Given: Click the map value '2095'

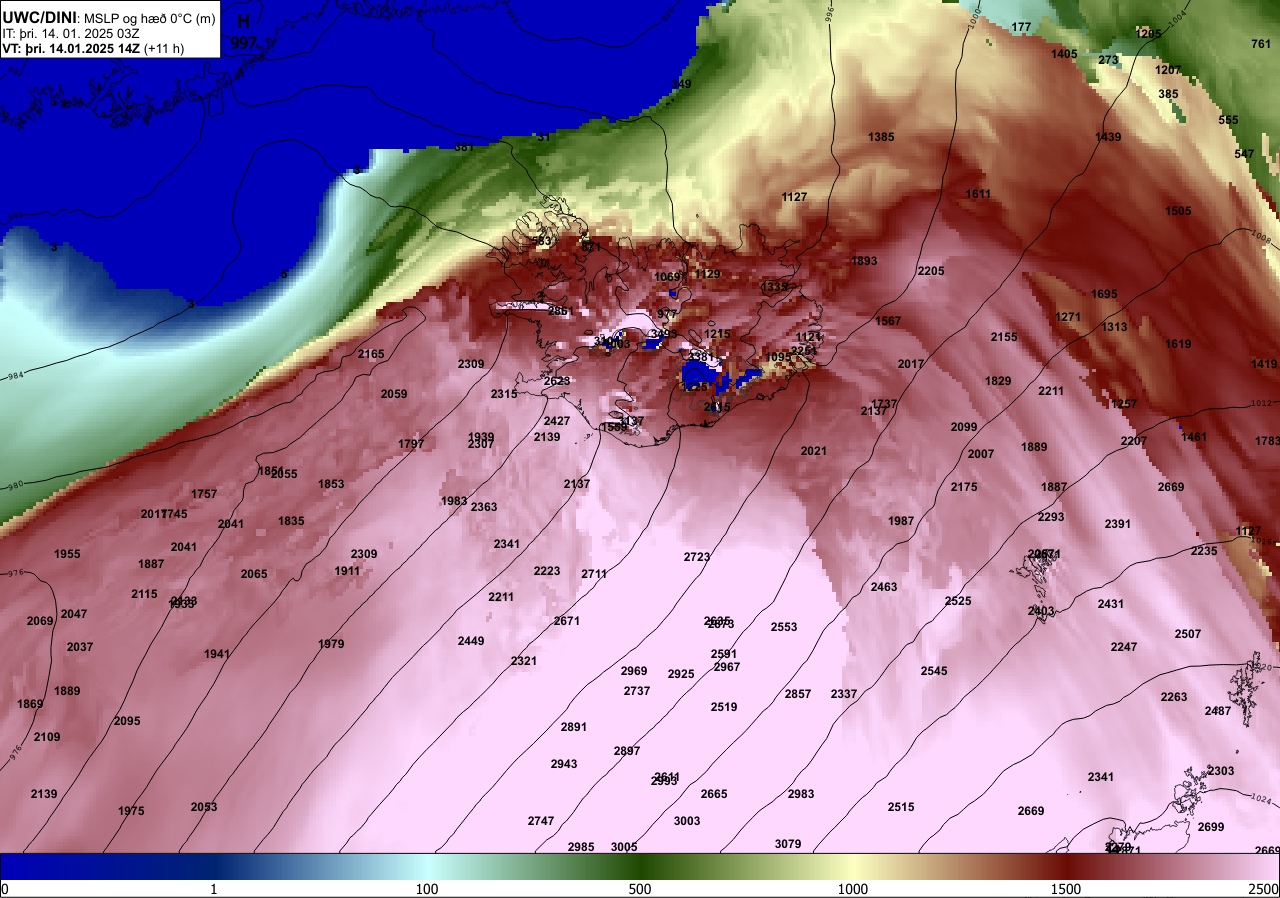Looking at the screenshot, I should pyautogui.click(x=127, y=721).
